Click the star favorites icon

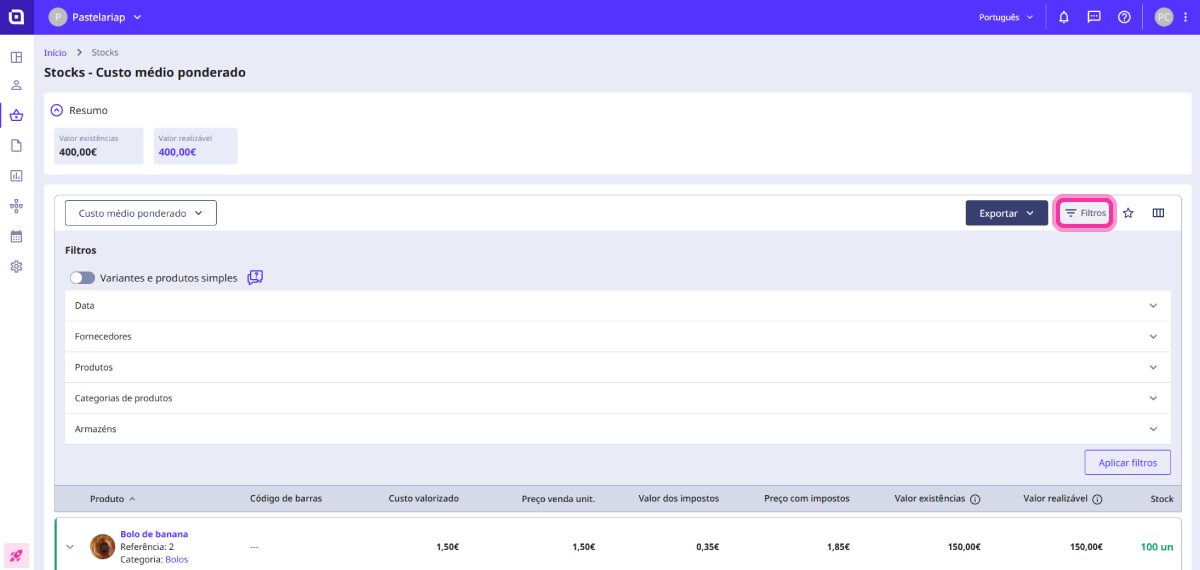tap(1128, 213)
